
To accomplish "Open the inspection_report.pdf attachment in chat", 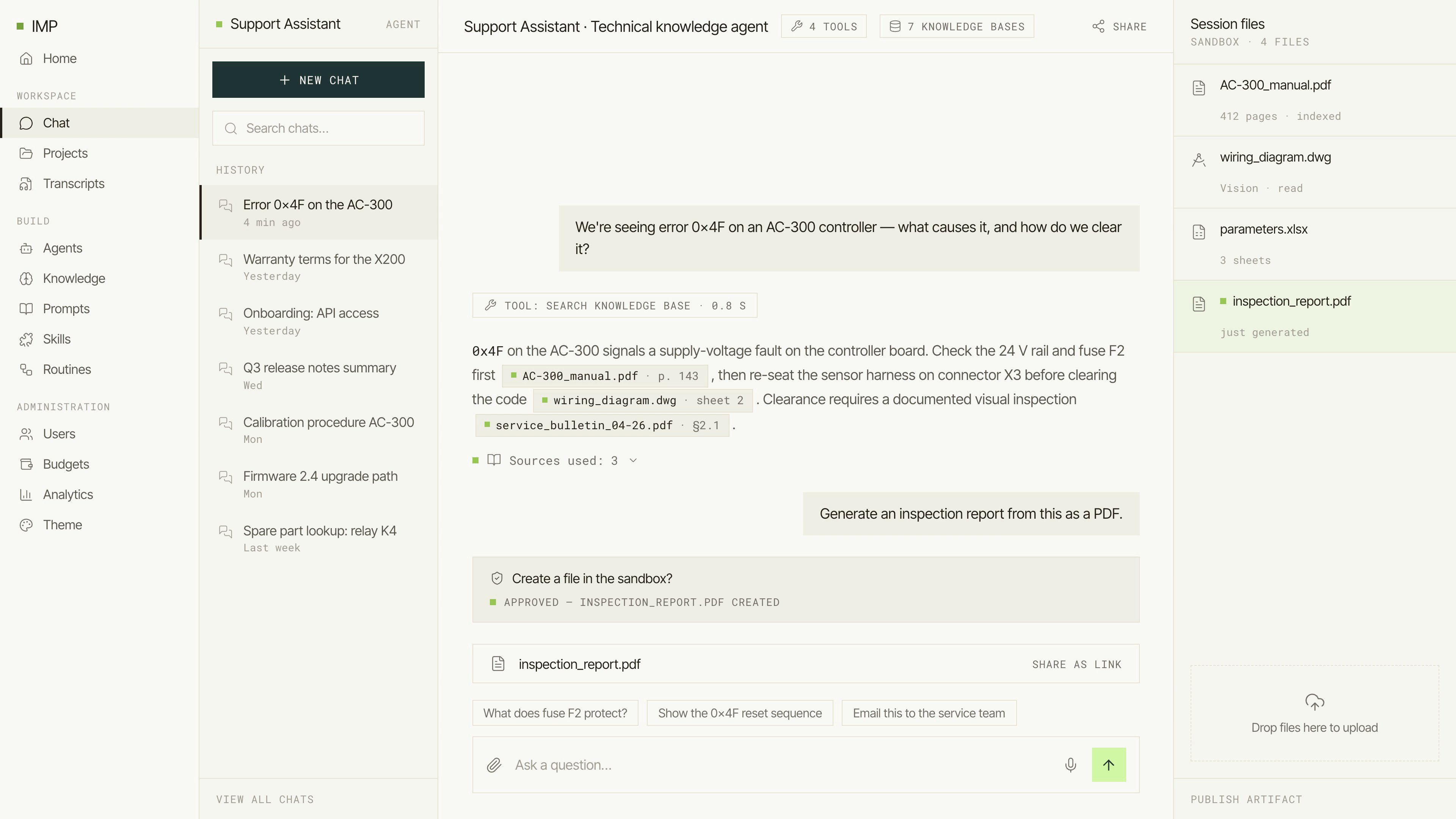I will pos(805,664).
